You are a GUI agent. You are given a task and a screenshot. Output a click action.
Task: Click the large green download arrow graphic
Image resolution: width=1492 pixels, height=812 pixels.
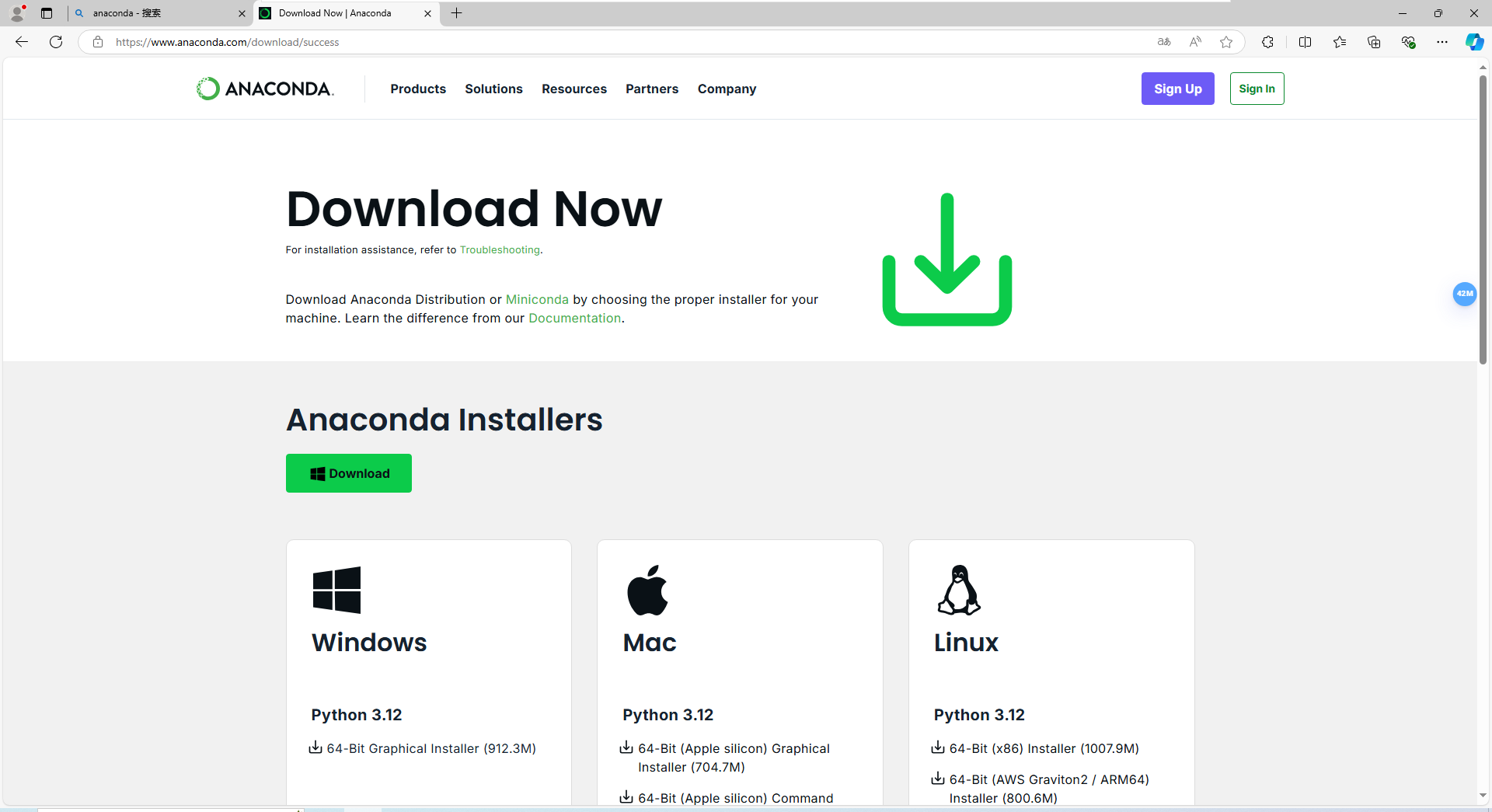[947, 260]
